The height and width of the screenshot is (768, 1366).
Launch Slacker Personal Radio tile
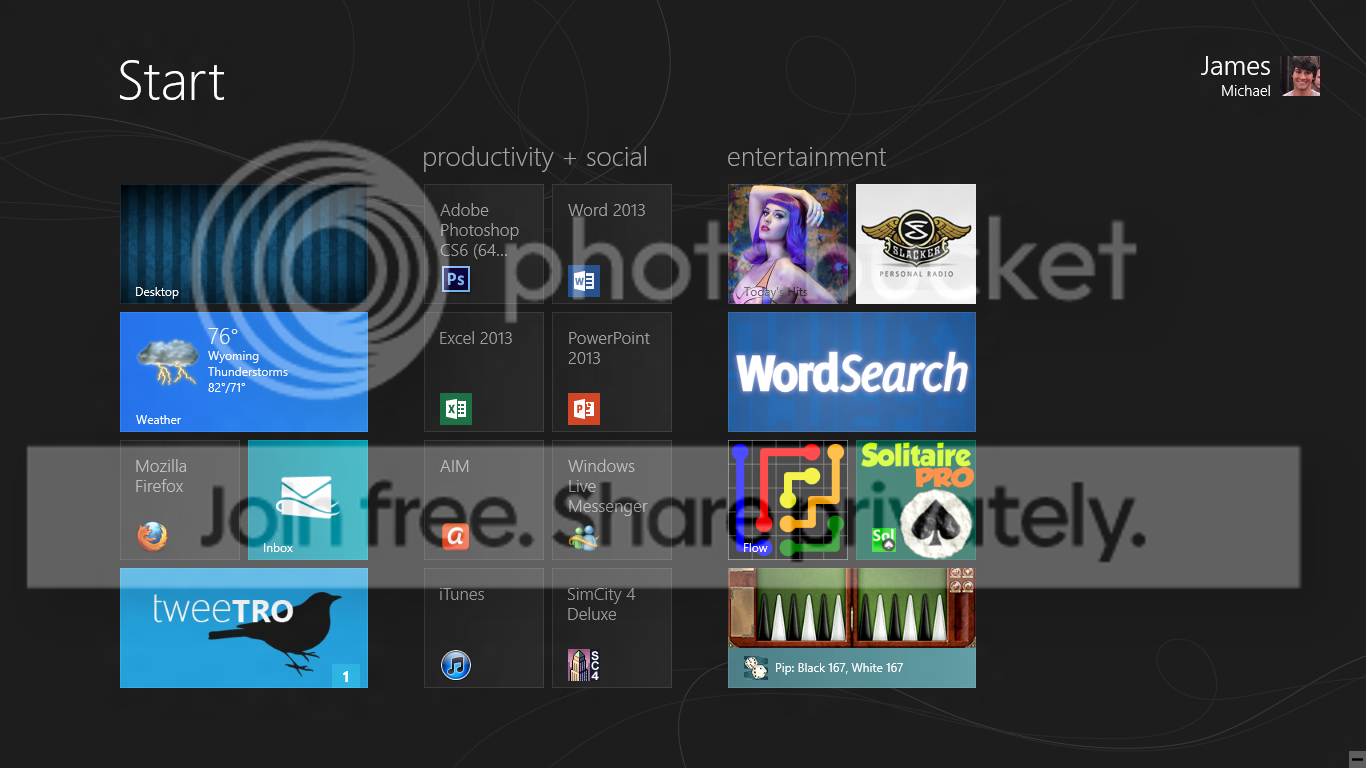click(916, 244)
